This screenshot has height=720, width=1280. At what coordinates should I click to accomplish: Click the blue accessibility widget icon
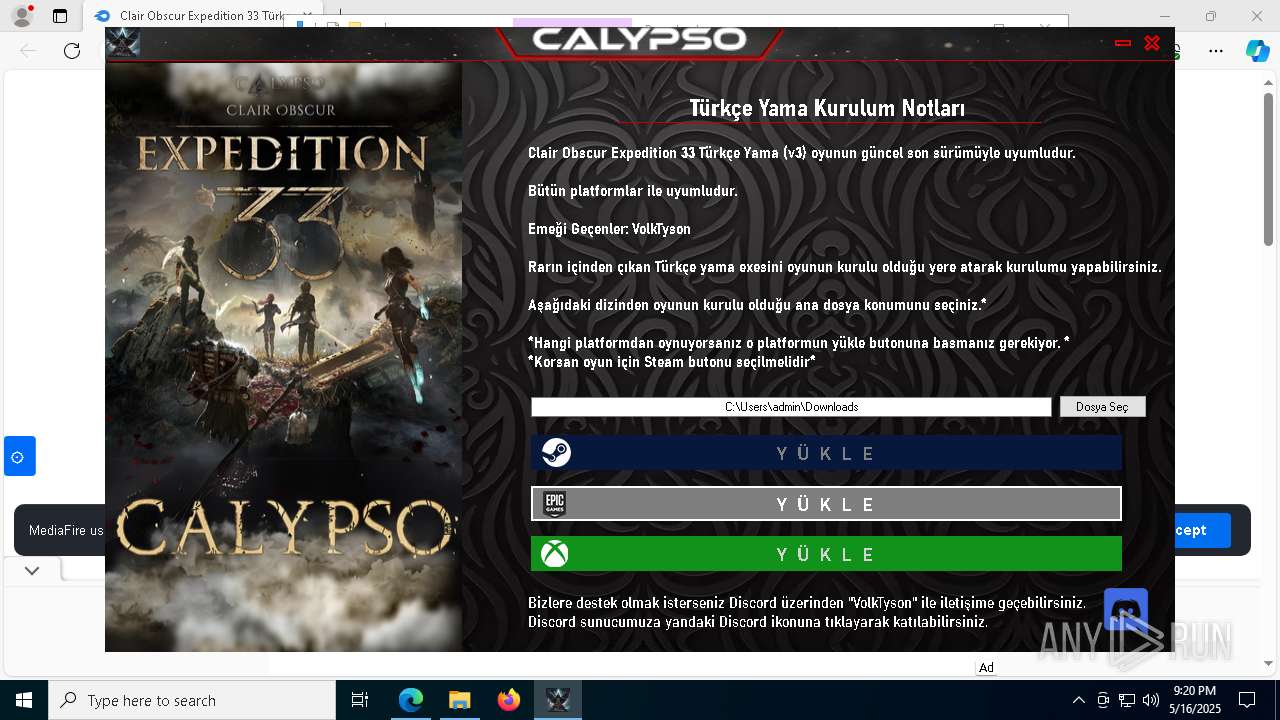[19, 456]
